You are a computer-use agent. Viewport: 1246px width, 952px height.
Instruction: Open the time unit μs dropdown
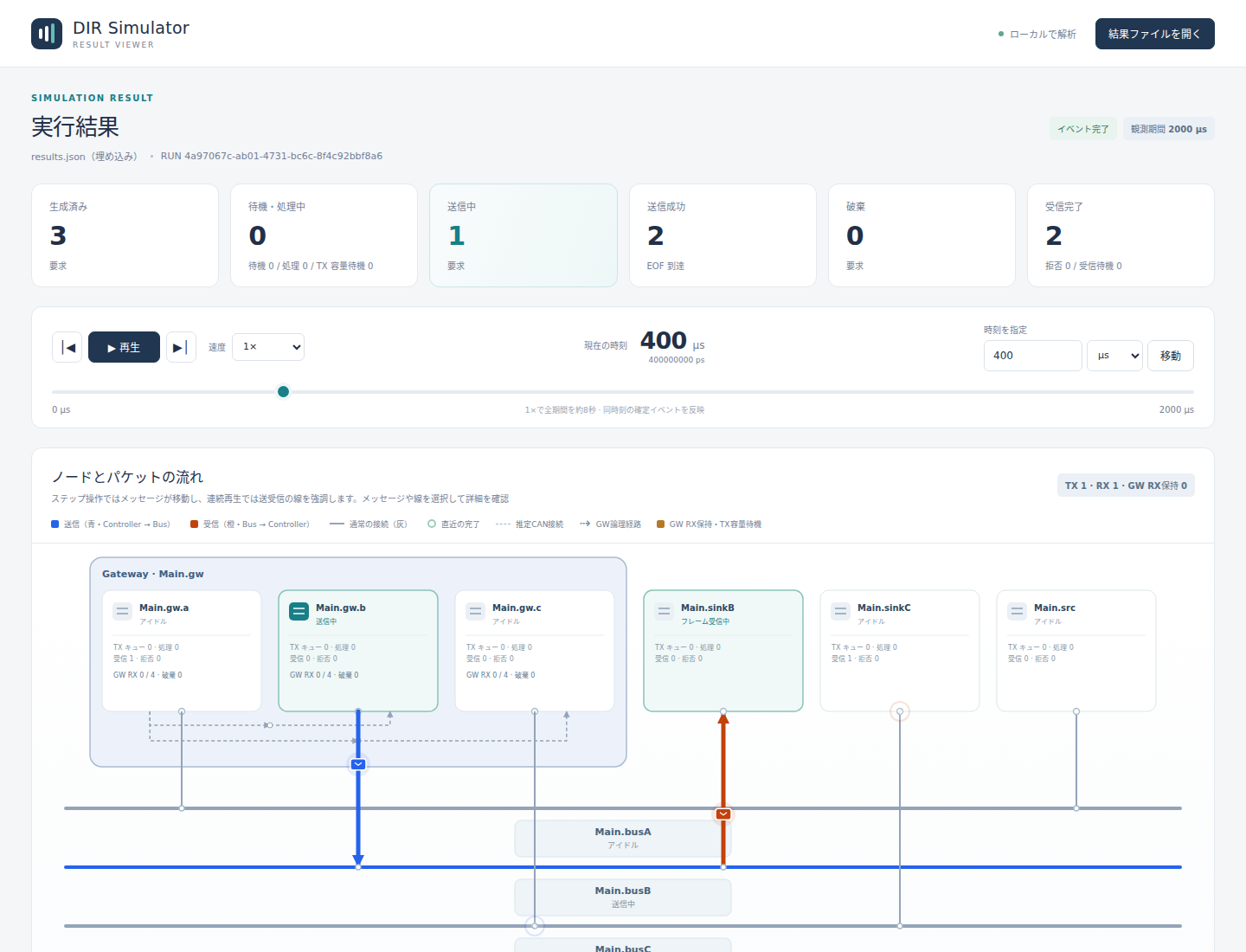pos(1114,356)
